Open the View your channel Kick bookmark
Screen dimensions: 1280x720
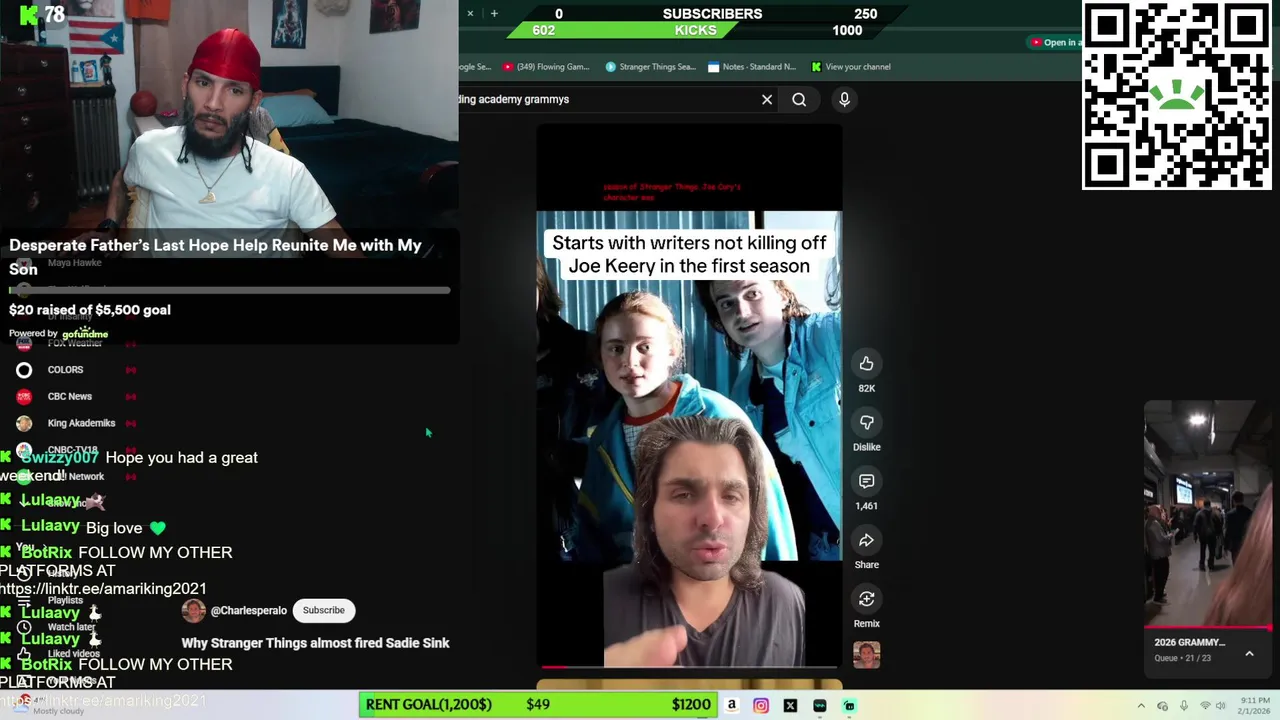coord(850,67)
